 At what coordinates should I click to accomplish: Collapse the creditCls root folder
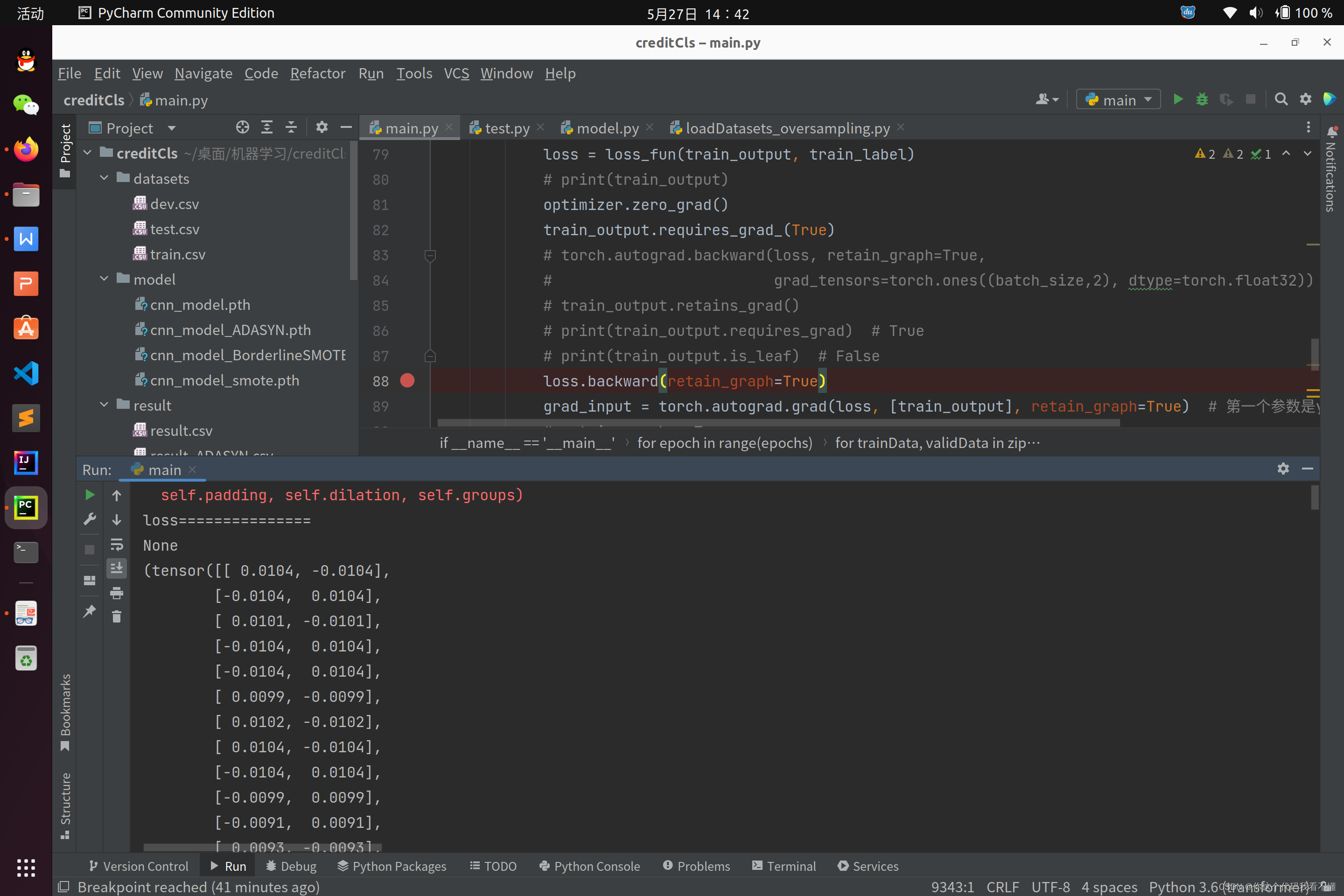click(x=87, y=153)
